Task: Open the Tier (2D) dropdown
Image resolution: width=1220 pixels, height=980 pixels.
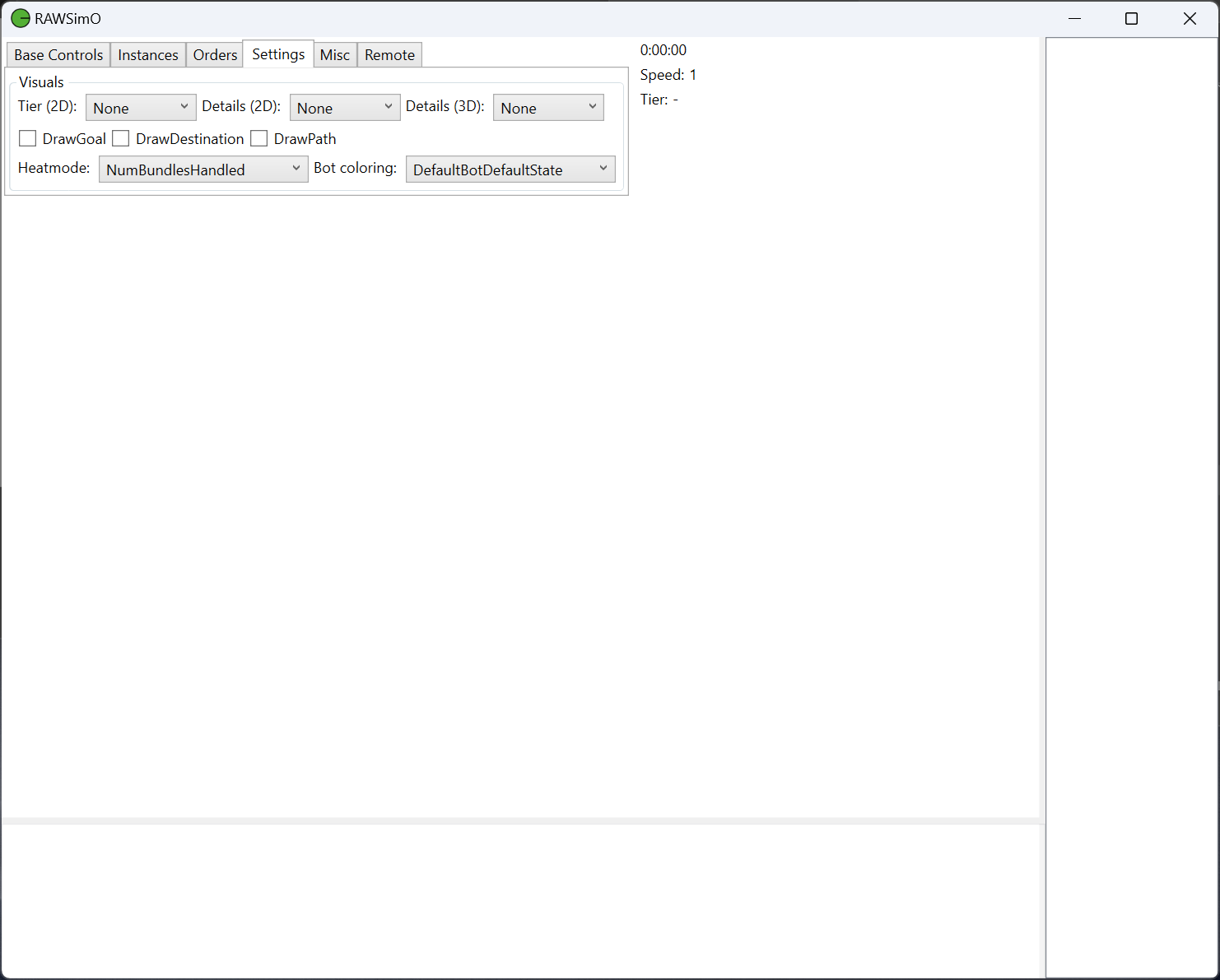Action: pos(141,108)
